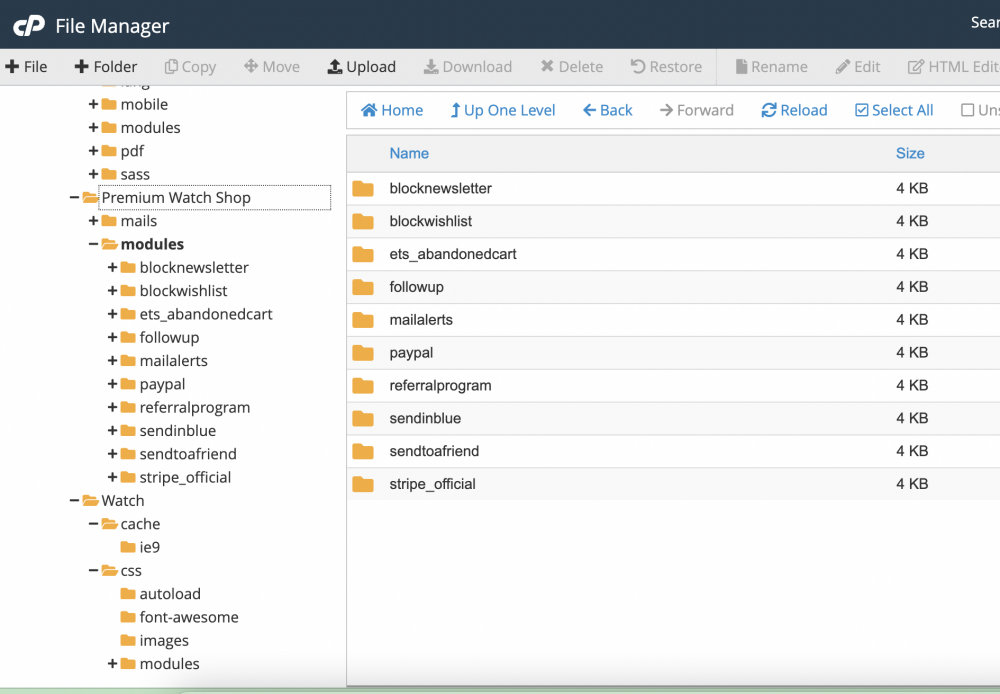Click the Move toolbar icon
Image resolution: width=1000 pixels, height=694 pixels.
pos(271,66)
